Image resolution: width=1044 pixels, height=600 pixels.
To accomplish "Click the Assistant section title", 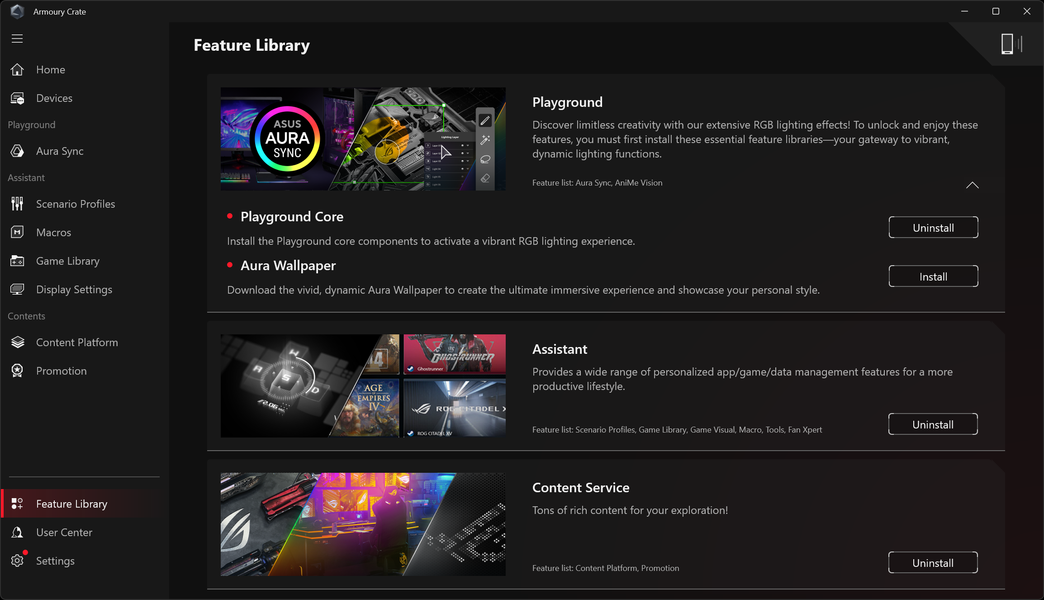I will tap(559, 349).
